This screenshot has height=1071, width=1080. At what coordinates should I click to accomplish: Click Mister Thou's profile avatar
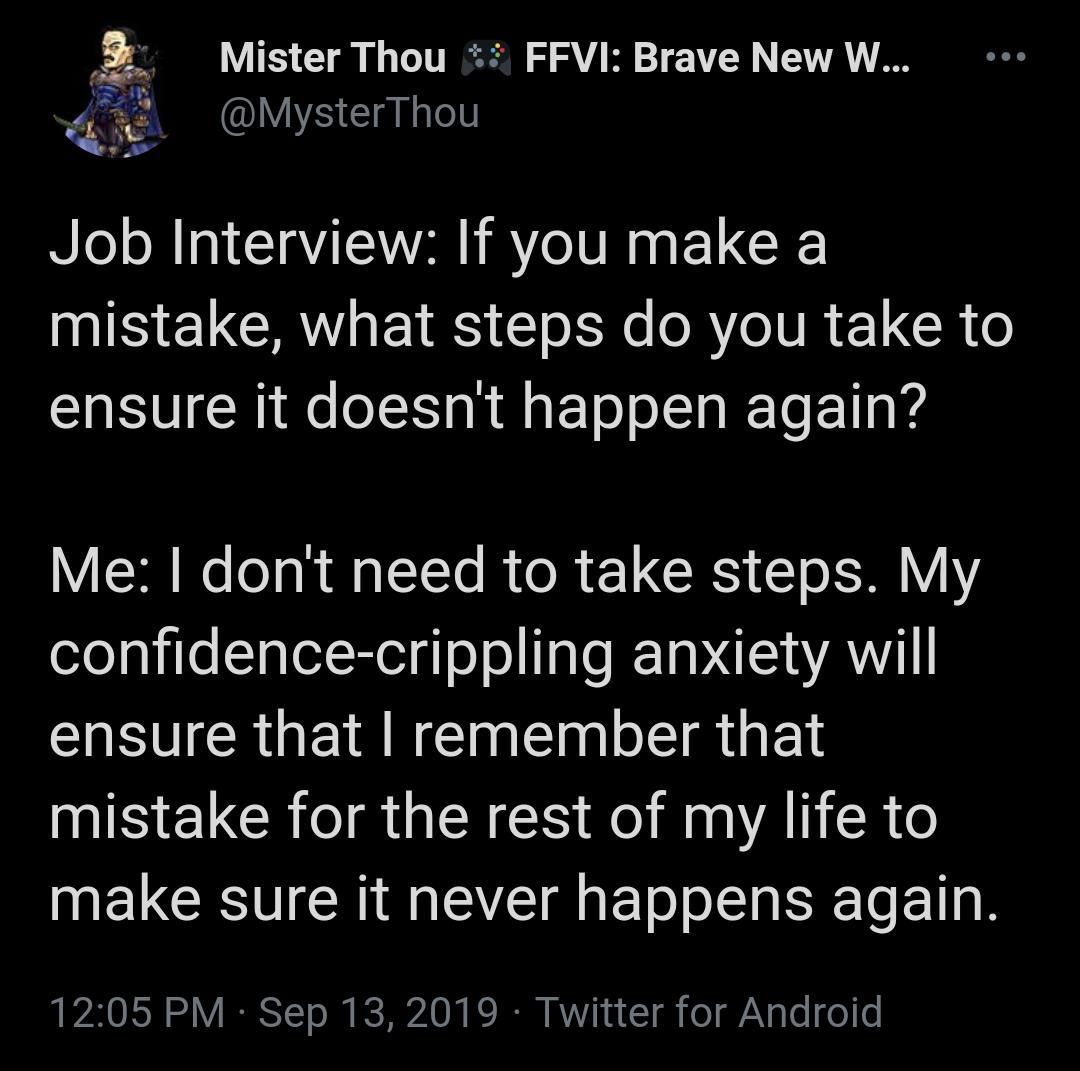click(109, 91)
